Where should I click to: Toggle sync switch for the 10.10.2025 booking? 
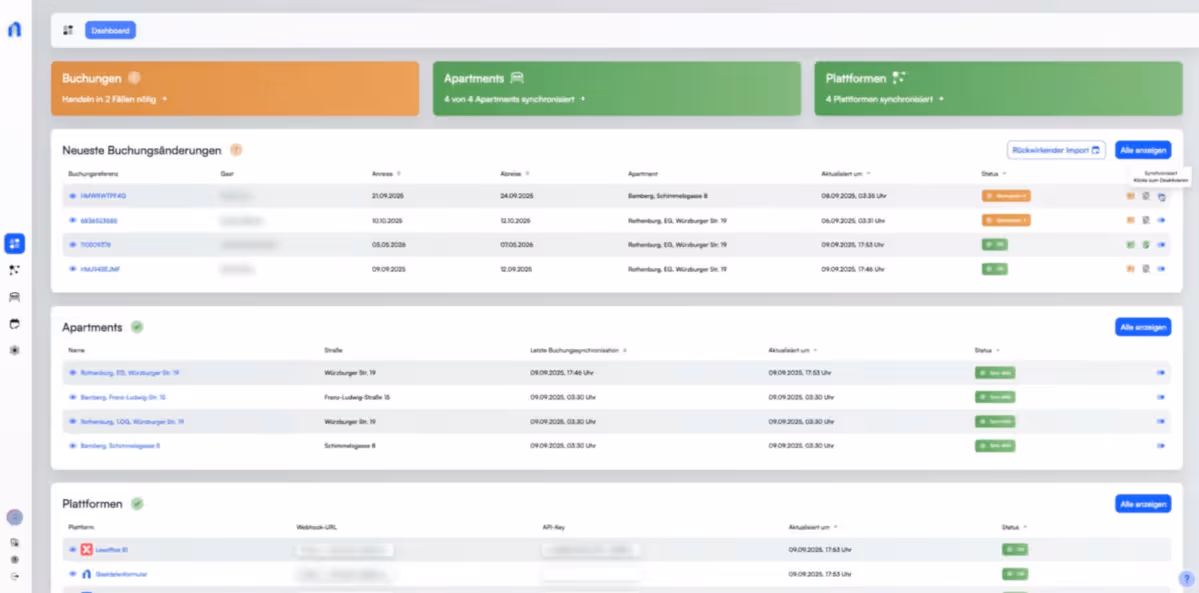1161,220
